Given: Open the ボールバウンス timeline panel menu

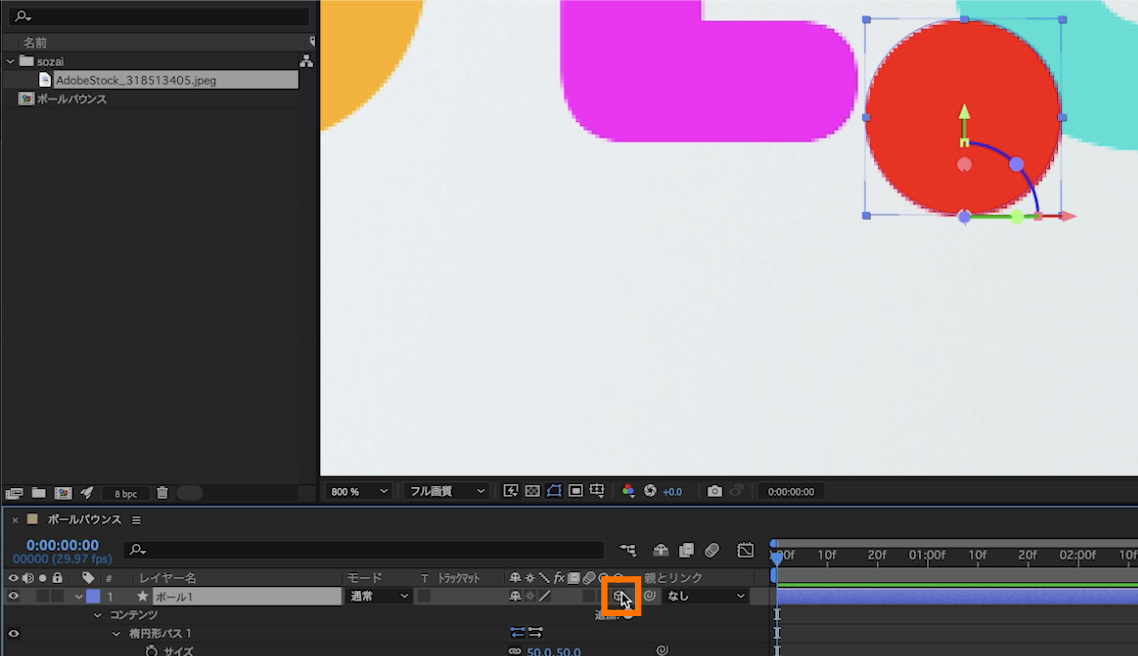Looking at the screenshot, I should coord(136,520).
